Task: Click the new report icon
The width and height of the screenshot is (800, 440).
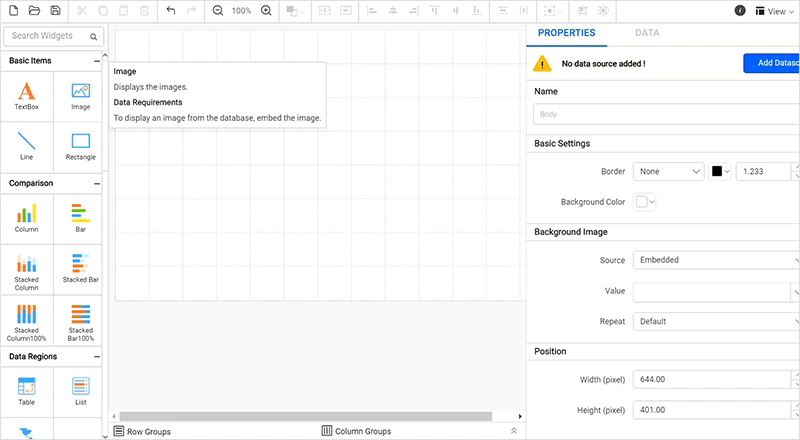Action: pyautogui.click(x=13, y=10)
